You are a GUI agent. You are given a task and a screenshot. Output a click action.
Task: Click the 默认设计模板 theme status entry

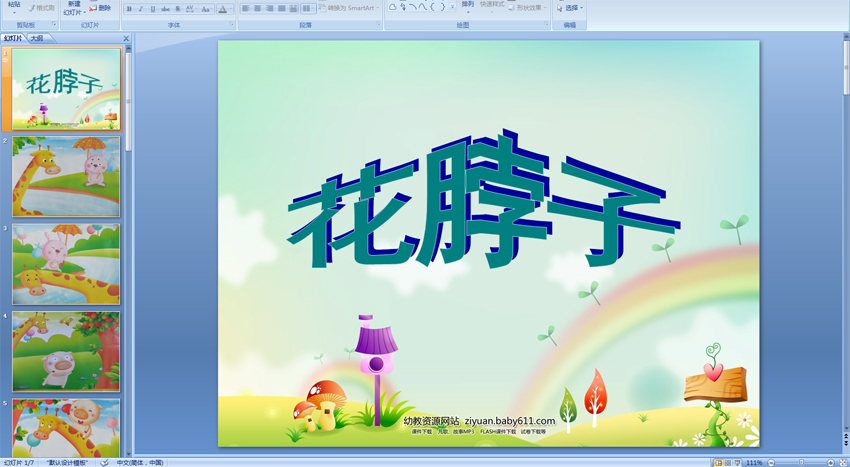coord(67,463)
